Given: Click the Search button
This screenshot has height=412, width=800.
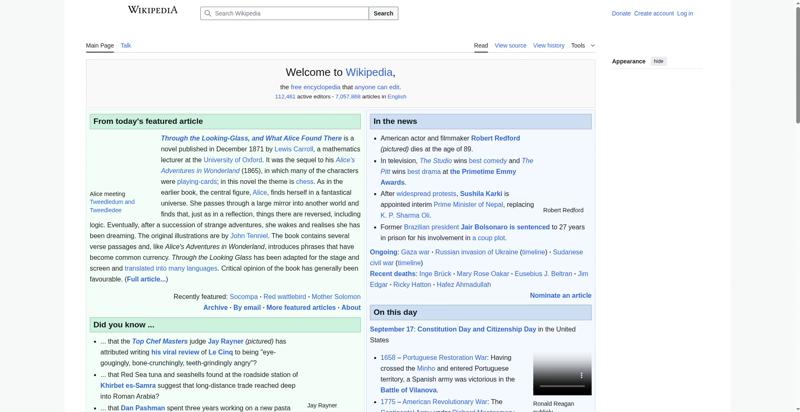Looking at the screenshot, I should click(x=383, y=13).
